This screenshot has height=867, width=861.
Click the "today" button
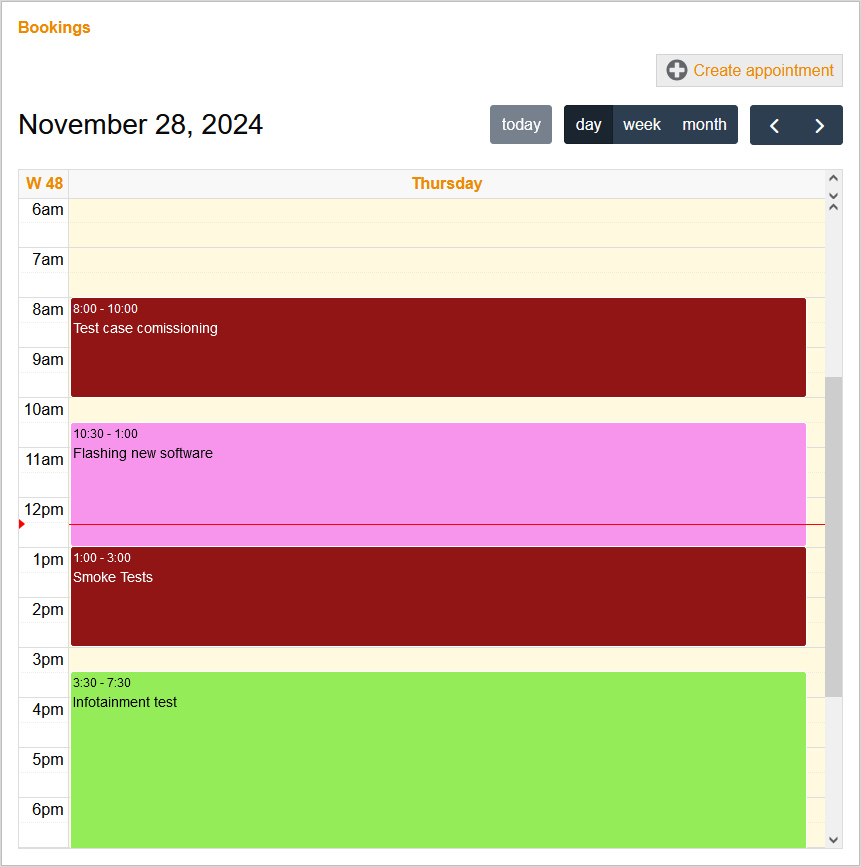pos(520,124)
